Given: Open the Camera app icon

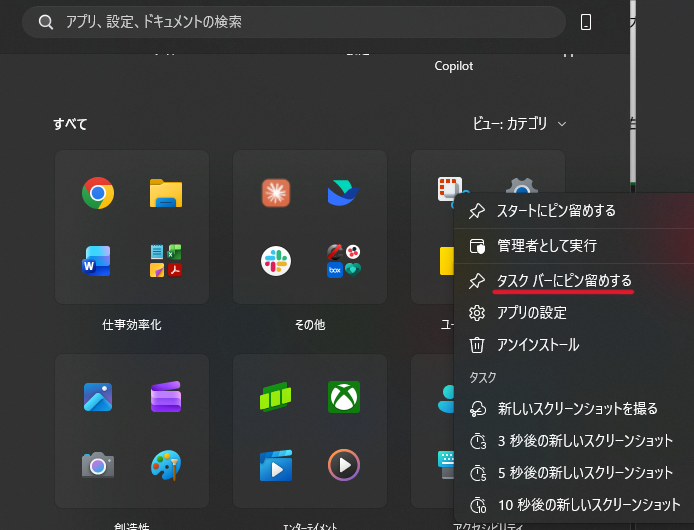Looking at the screenshot, I should click(x=98, y=465).
